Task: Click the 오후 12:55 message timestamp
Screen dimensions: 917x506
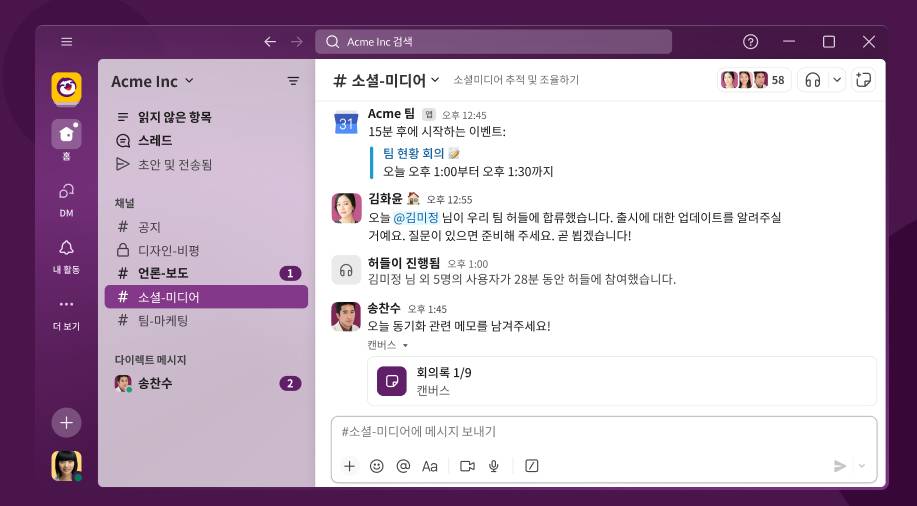Action: [449, 200]
